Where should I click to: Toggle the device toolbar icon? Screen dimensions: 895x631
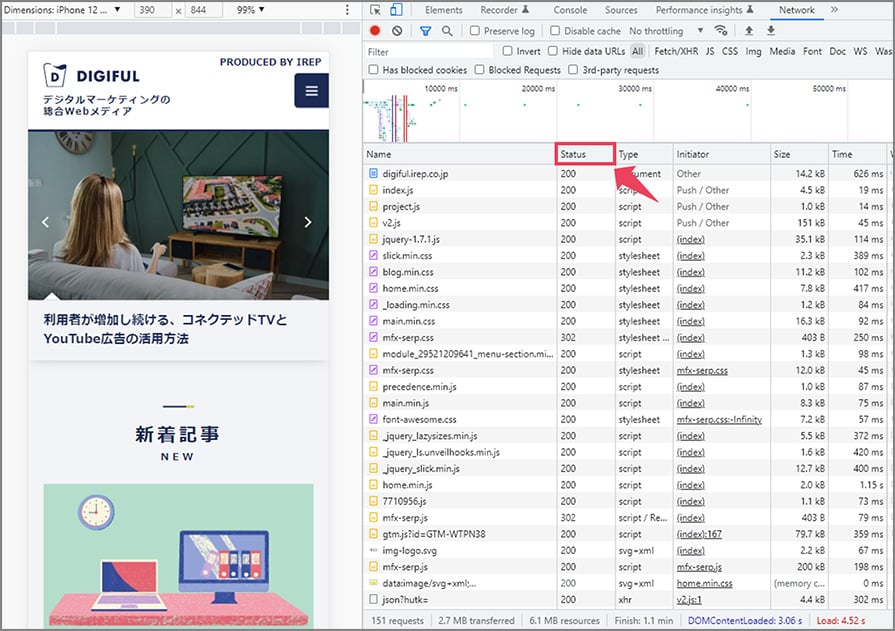396,10
